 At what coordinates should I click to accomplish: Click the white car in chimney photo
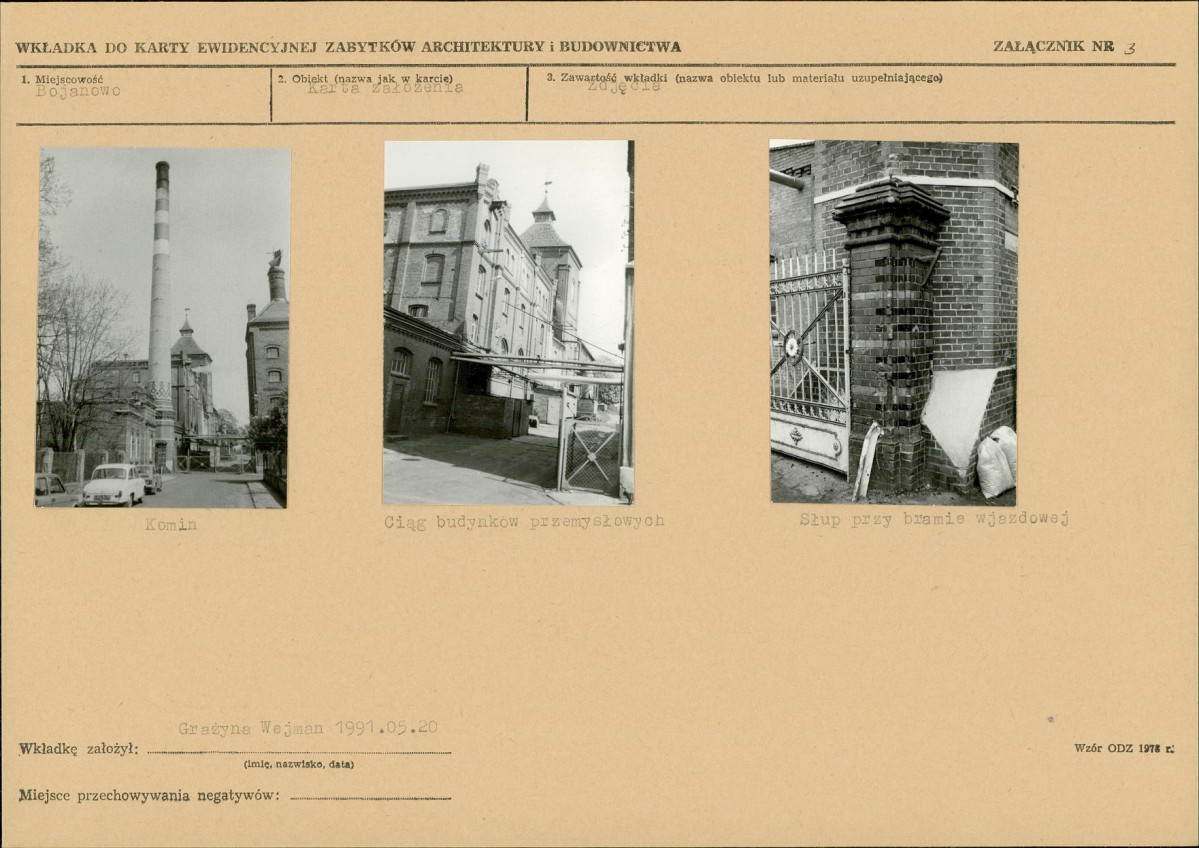113,485
